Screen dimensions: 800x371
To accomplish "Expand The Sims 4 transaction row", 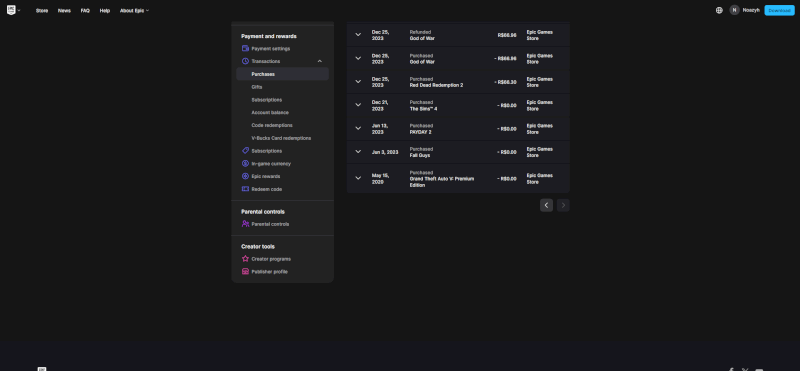I will coord(358,105).
